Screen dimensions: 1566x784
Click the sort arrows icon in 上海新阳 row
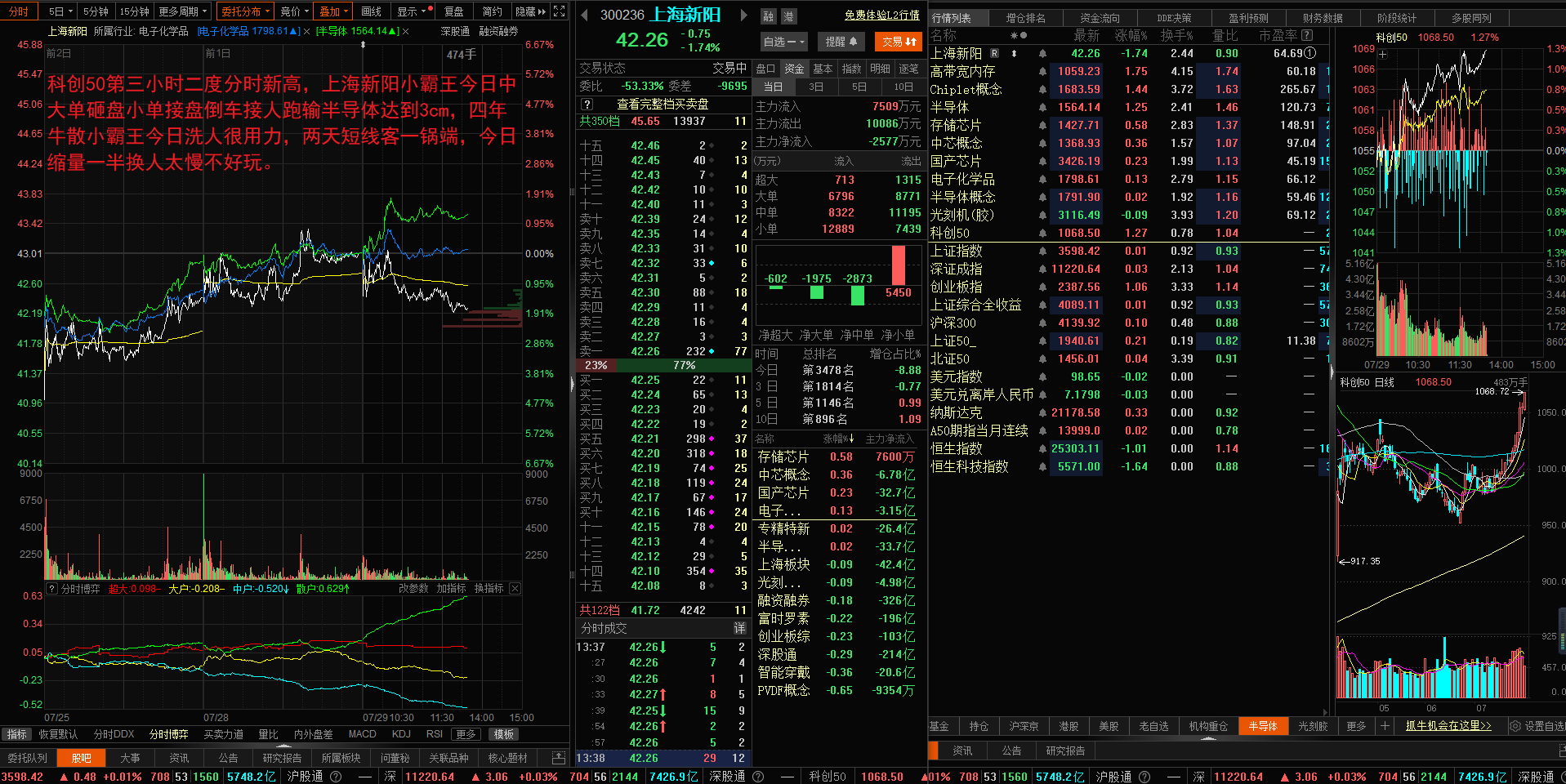1014,53
